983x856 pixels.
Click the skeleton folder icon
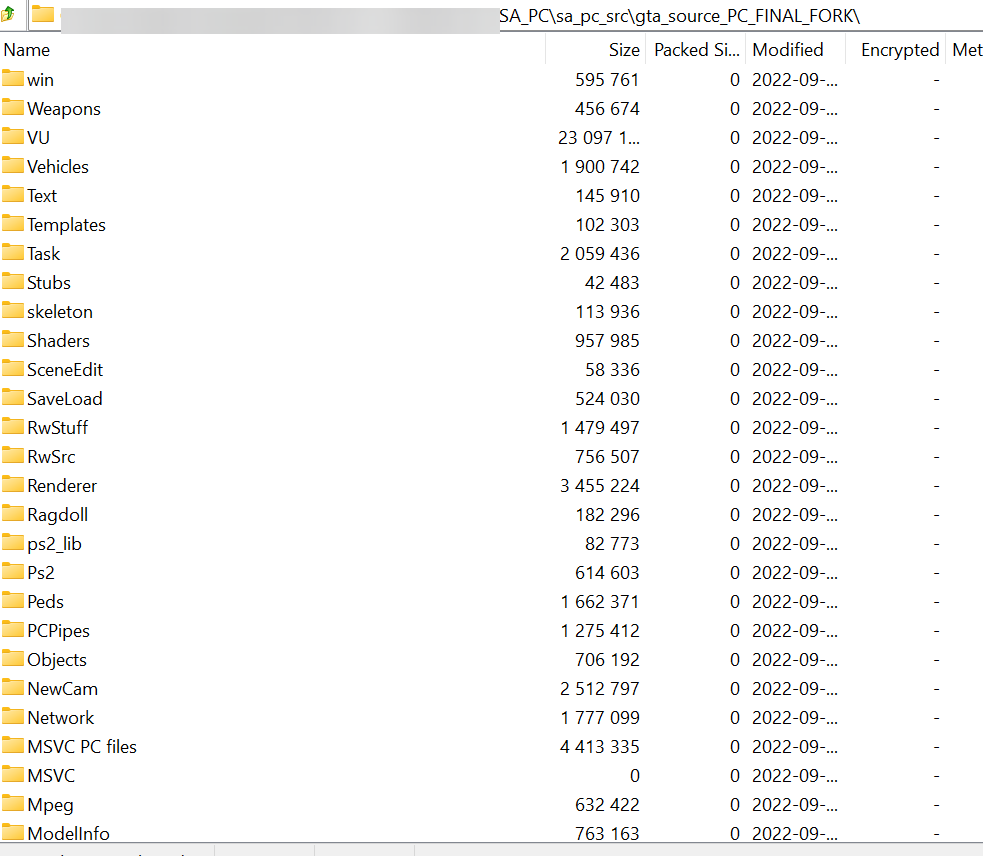[x=13, y=310]
